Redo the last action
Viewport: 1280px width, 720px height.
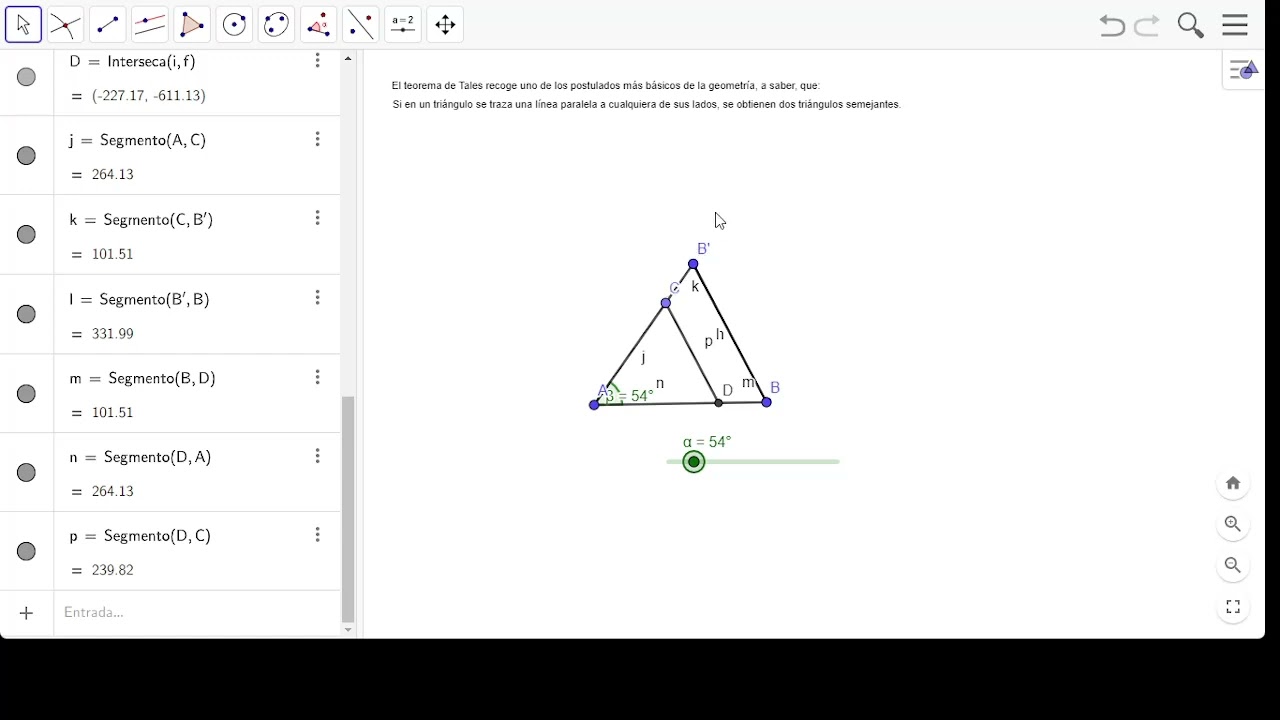click(1147, 25)
